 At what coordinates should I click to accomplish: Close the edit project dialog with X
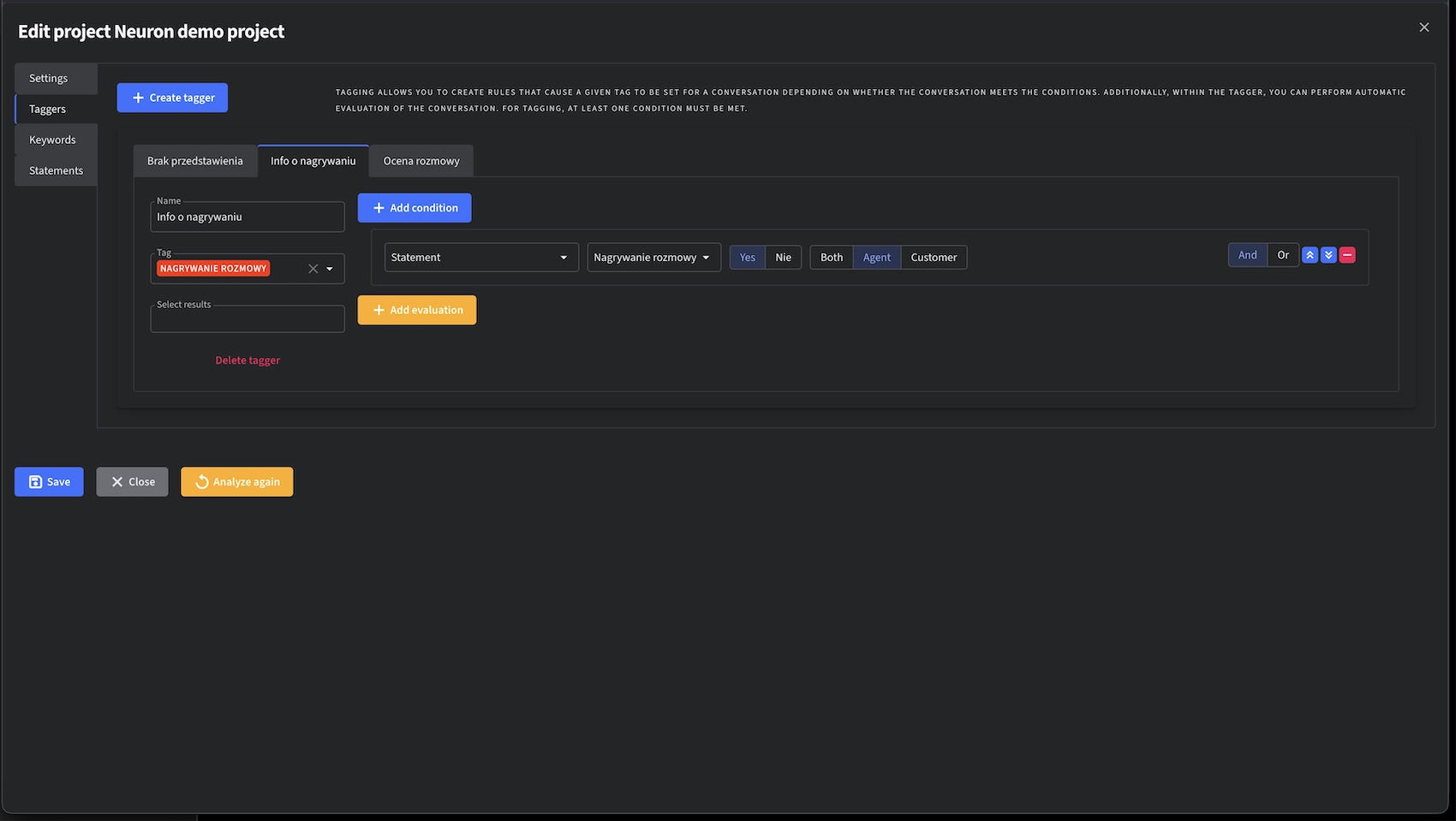pos(1424,27)
